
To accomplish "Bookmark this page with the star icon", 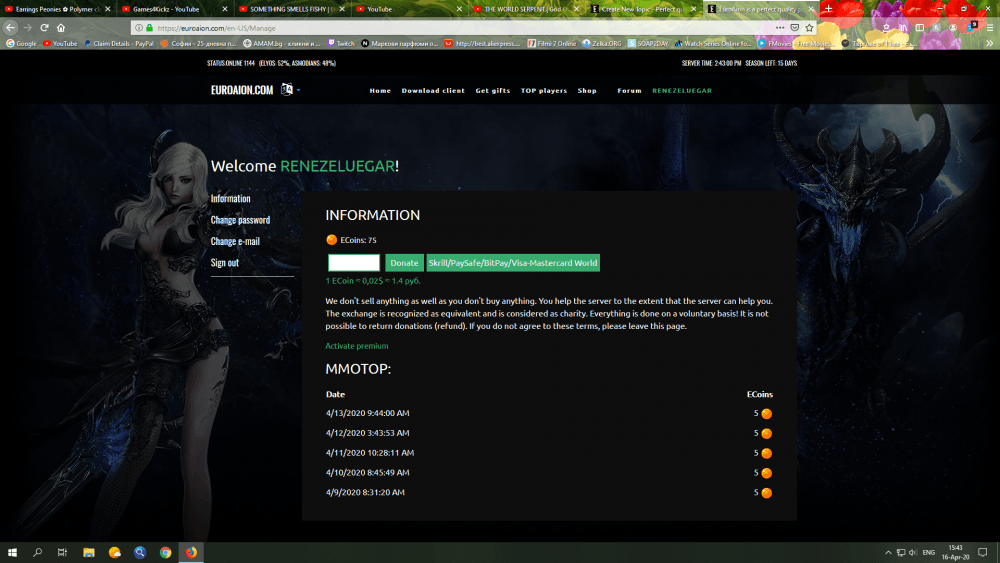I will [809, 28].
